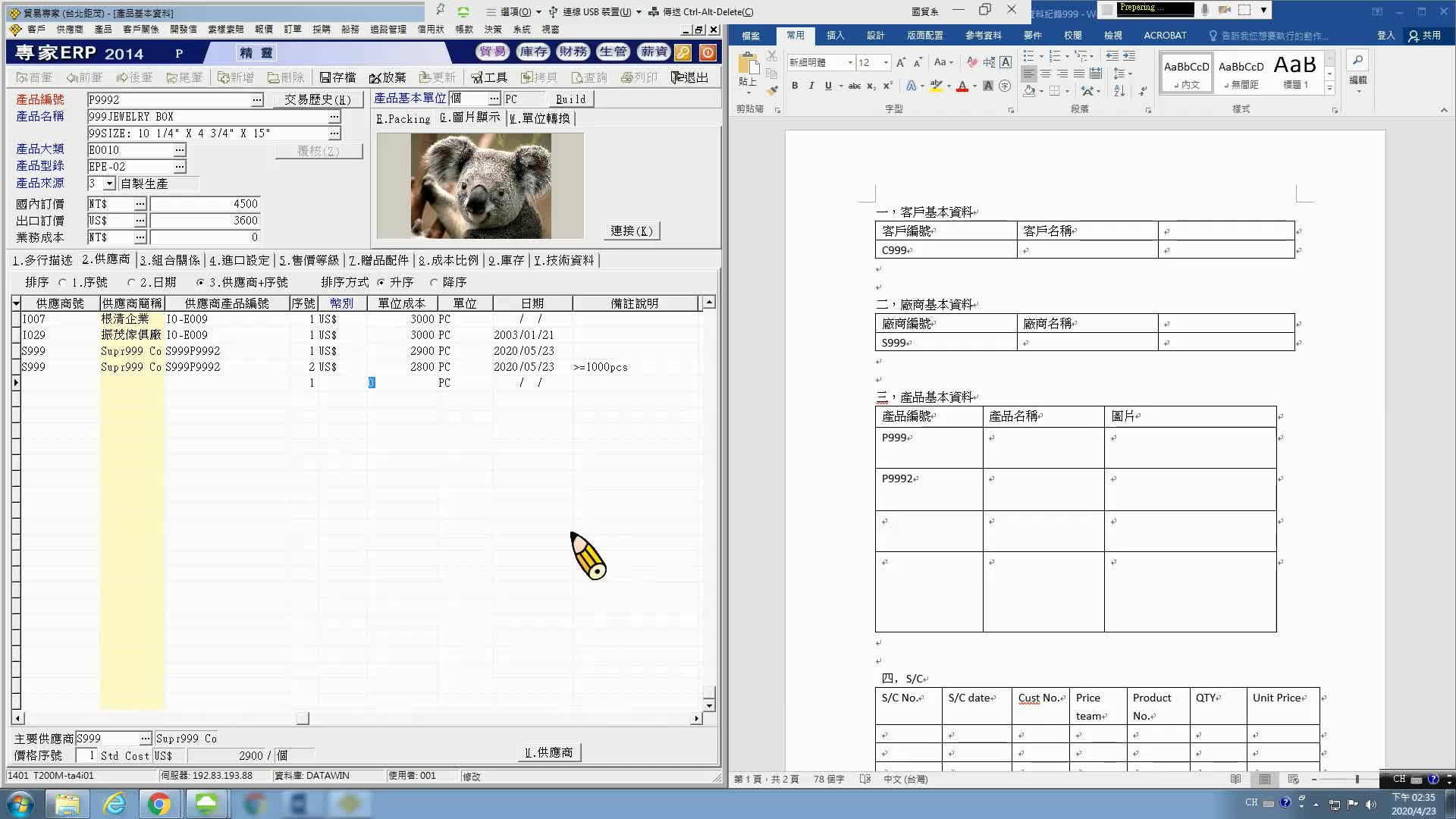Click the clear formatting eraser icon
The height and width of the screenshot is (819, 1456).
coord(972,62)
